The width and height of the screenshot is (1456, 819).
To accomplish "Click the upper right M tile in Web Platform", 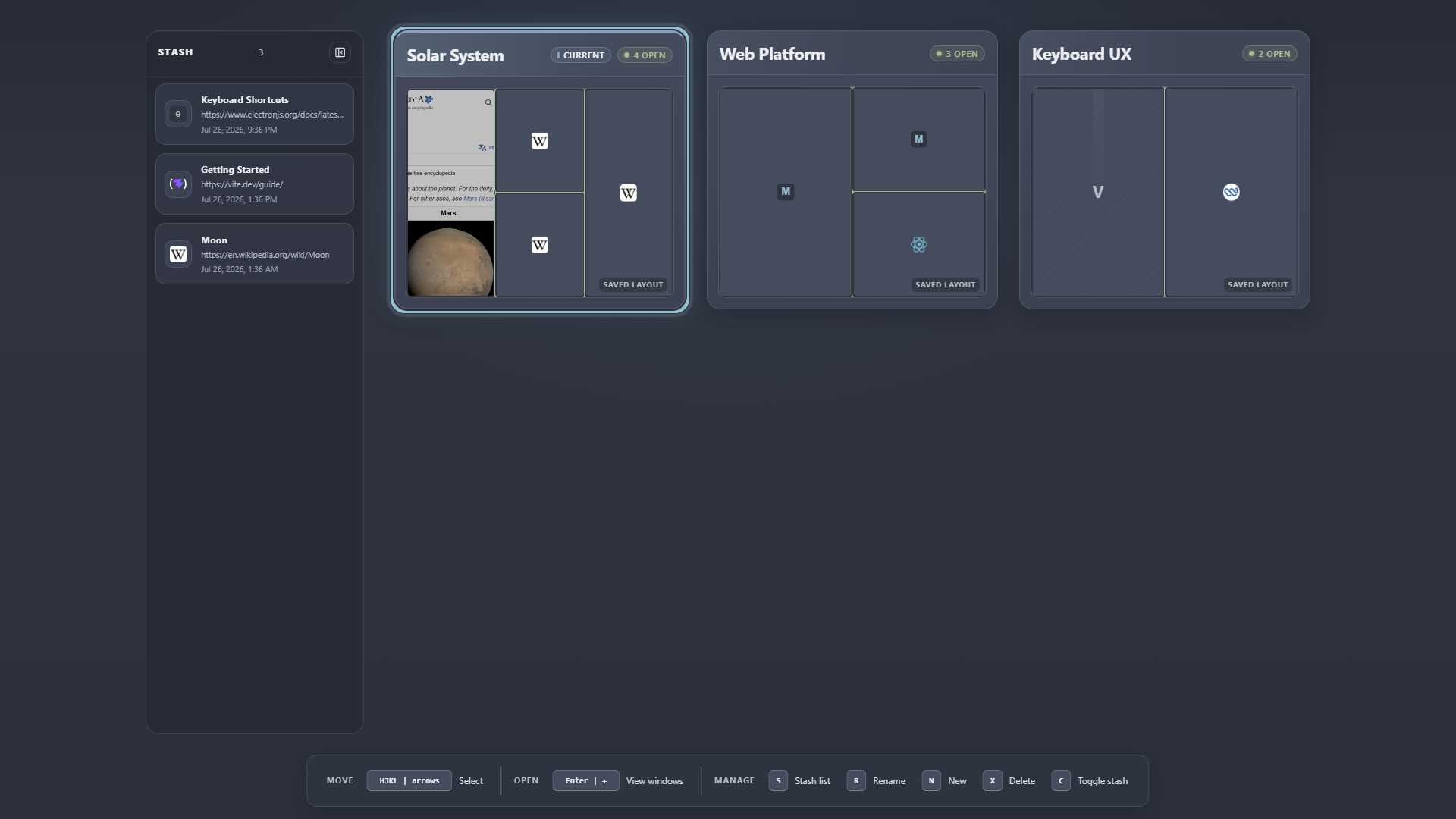I will tap(919, 140).
